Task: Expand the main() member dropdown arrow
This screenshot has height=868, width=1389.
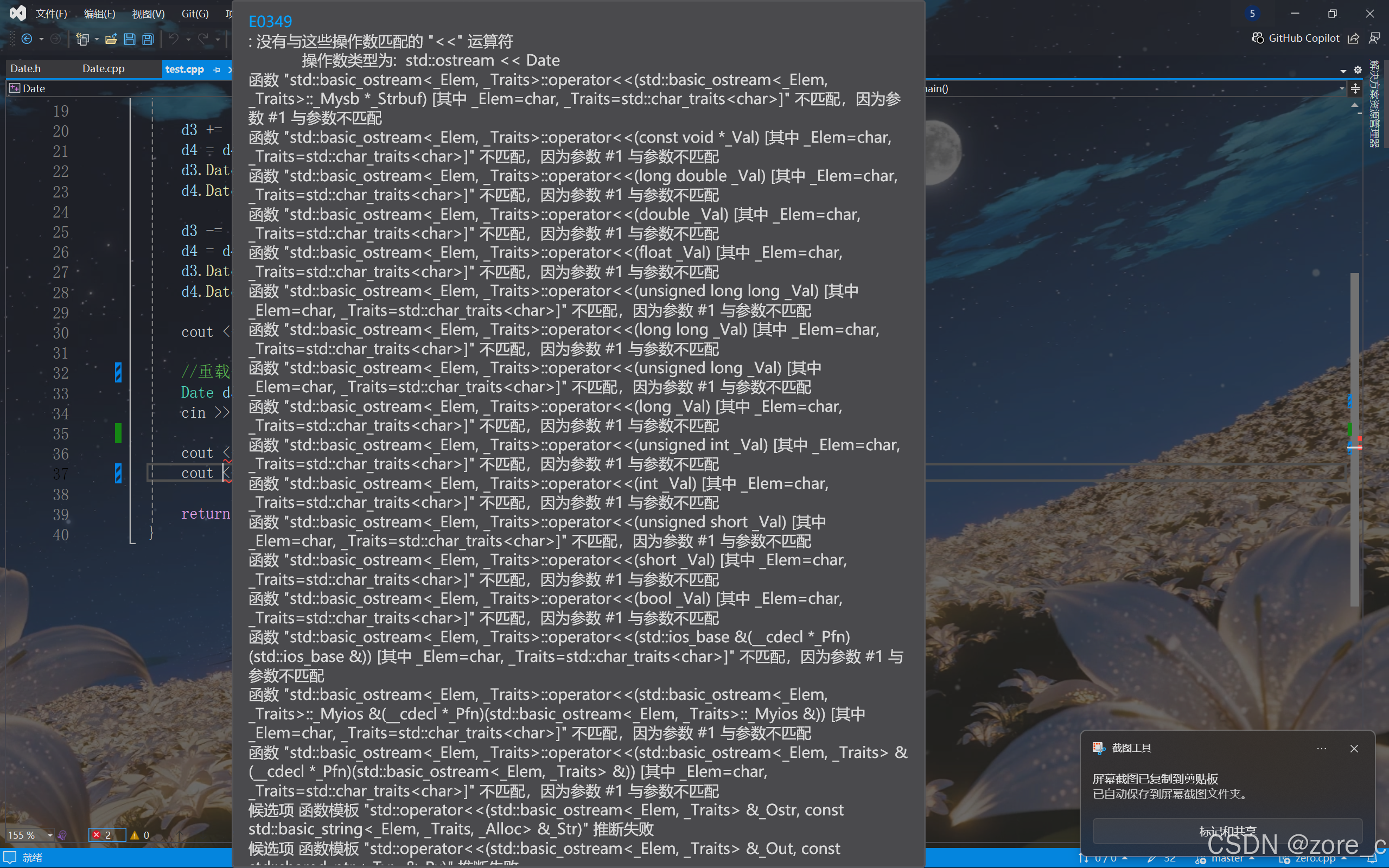Action: 1341,88
